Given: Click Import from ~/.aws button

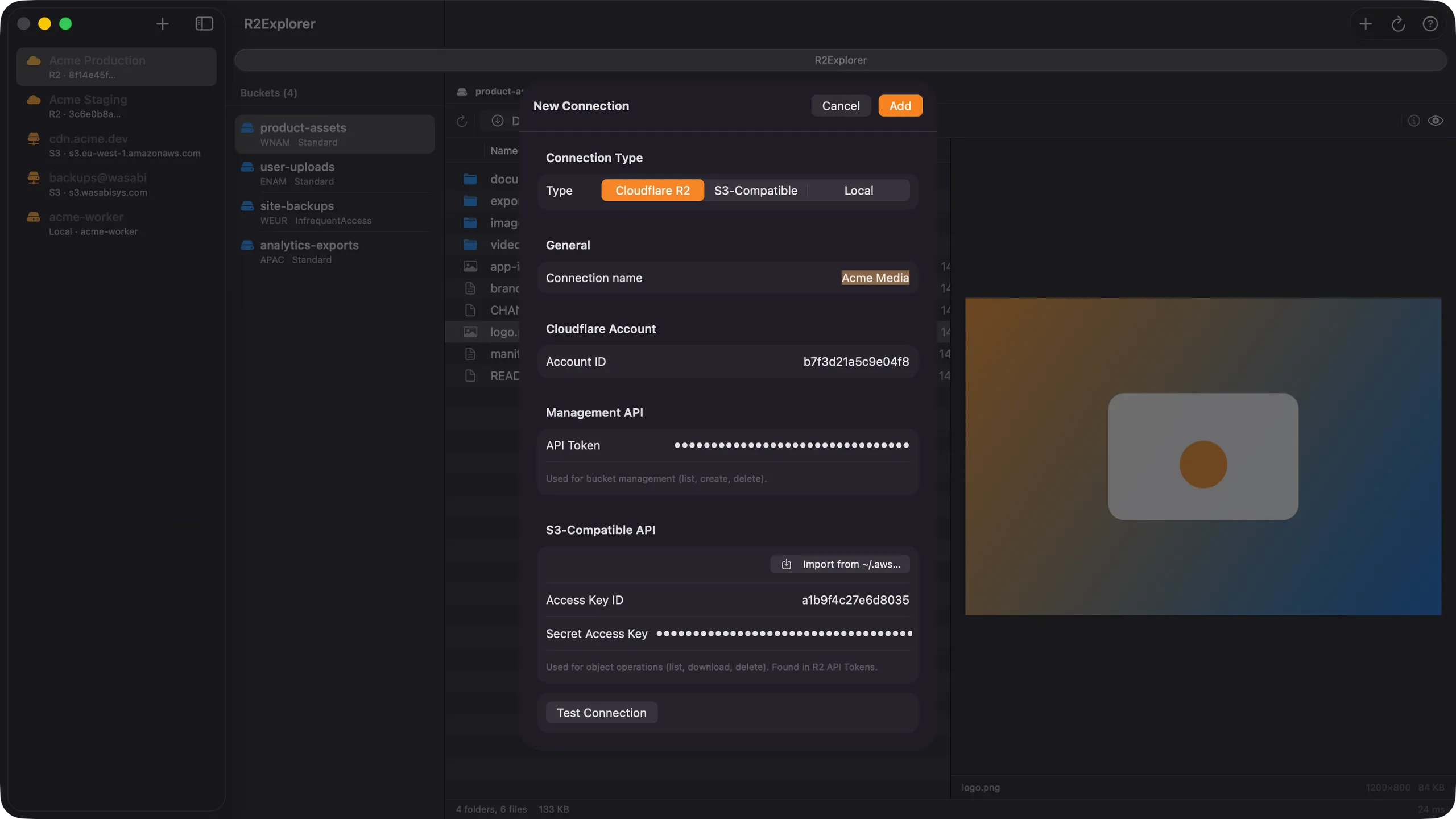Looking at the screenshot, I should pyautogui.click(x=840, y=564).
